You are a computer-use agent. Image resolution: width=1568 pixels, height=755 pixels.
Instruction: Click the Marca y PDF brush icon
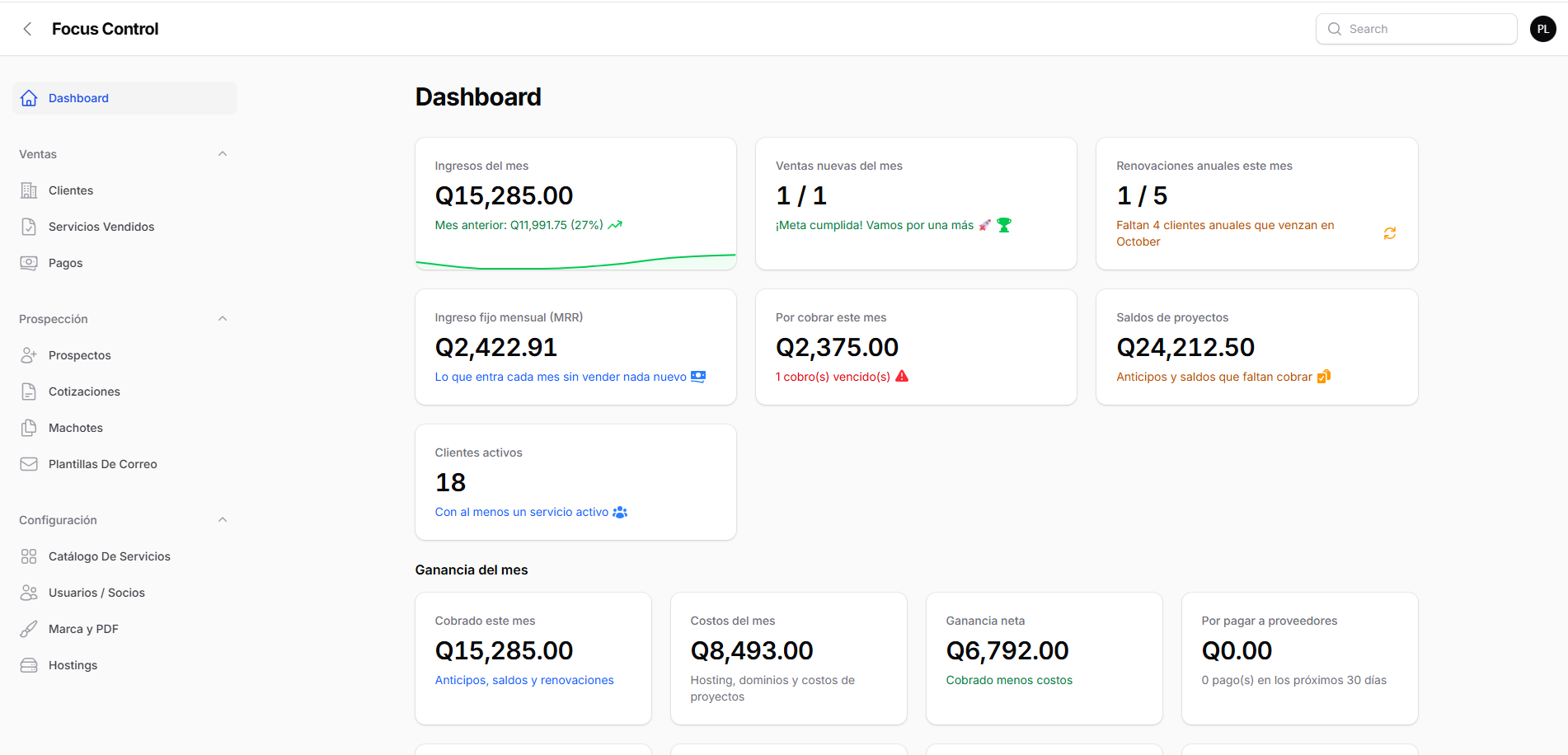(x=29, y=629)
